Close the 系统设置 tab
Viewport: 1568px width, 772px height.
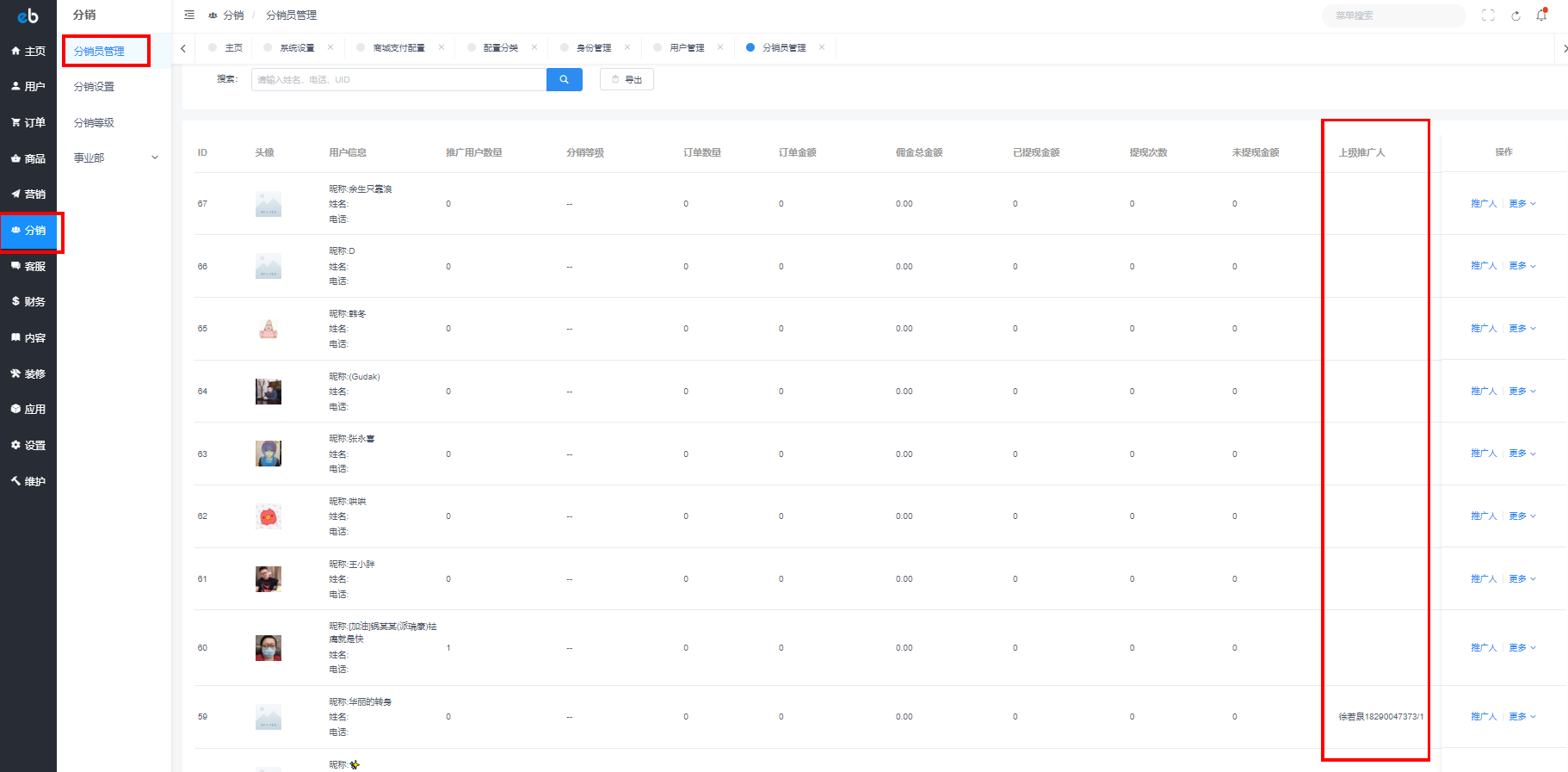pos(330,47)
